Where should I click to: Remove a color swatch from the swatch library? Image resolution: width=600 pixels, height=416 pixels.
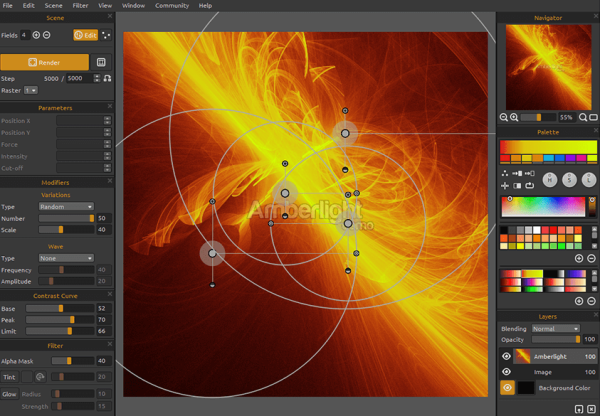pos(591,258)
